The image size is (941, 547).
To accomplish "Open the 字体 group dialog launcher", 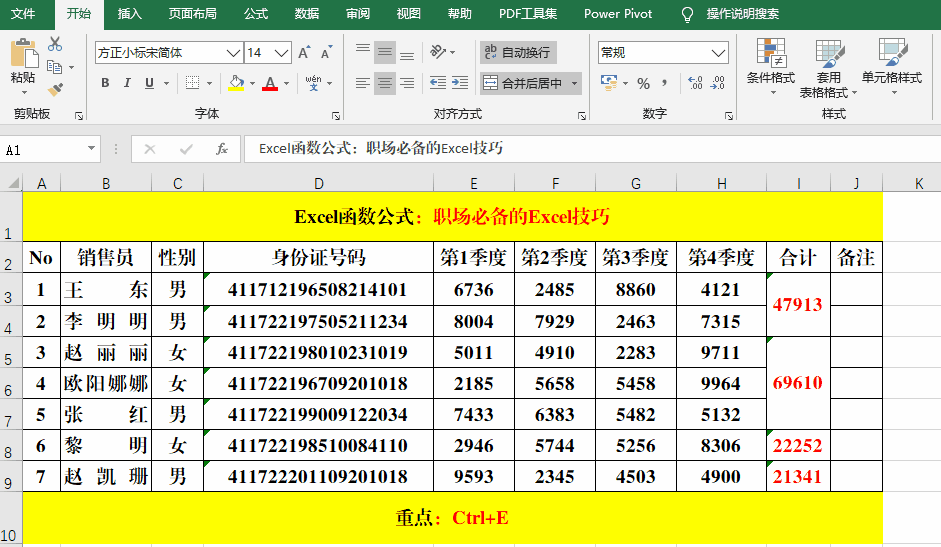I will click(336, 116).
